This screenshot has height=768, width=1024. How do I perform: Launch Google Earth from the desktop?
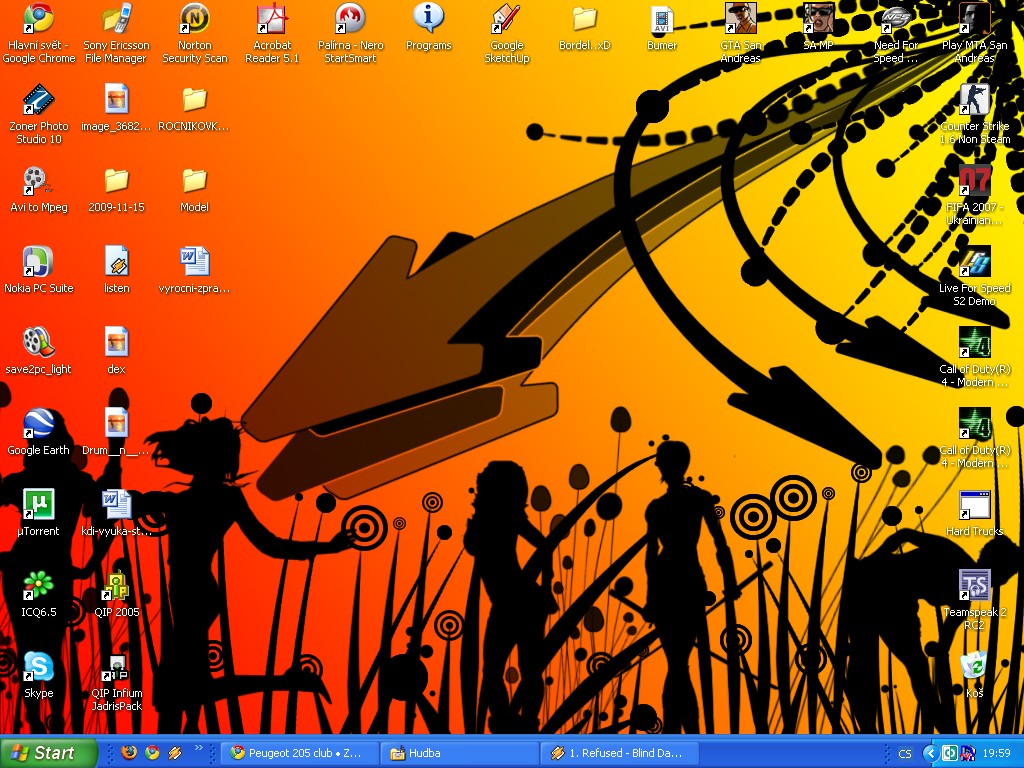tap(38, 424)
